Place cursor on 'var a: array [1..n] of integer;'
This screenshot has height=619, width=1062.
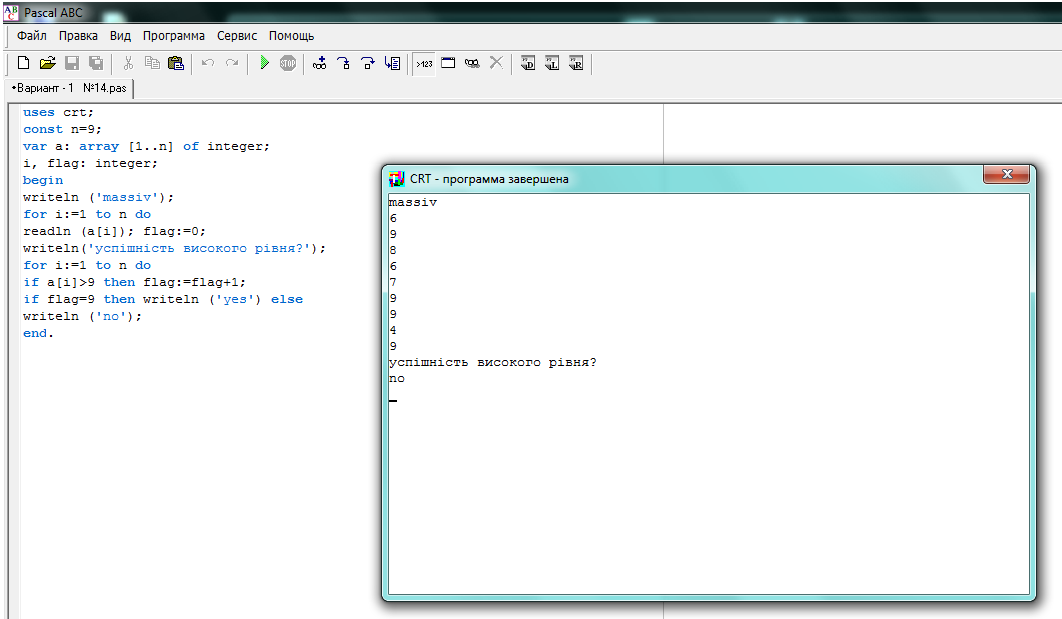click(x=146, y=146)
